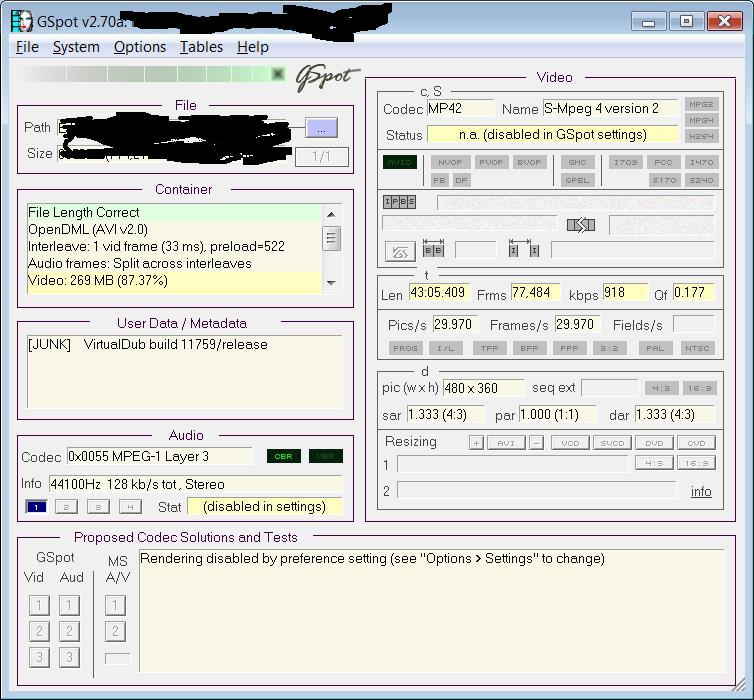Select audio stream 3 button

[99, 507]
